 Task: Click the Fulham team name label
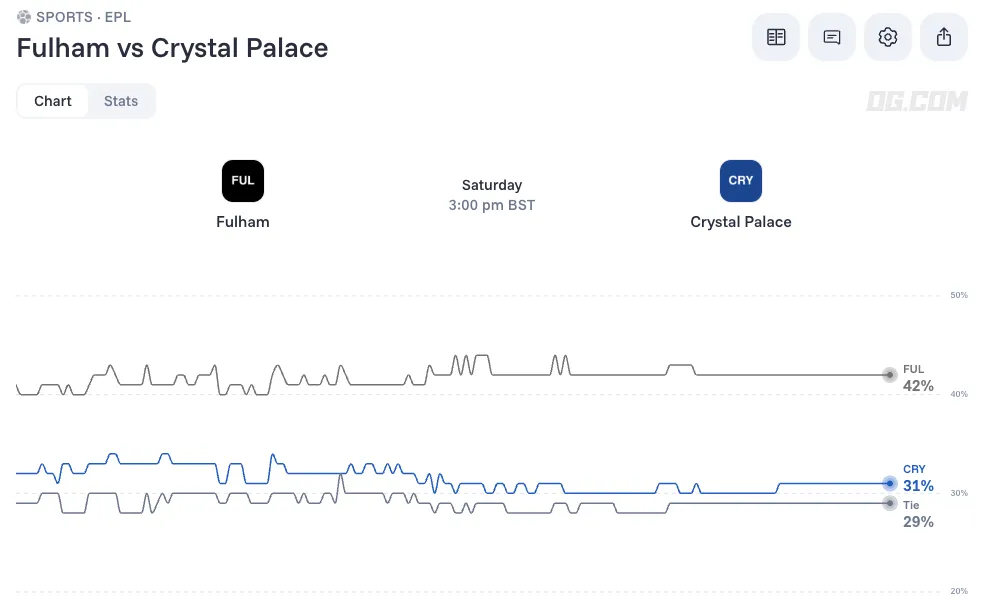click(243, 222)
